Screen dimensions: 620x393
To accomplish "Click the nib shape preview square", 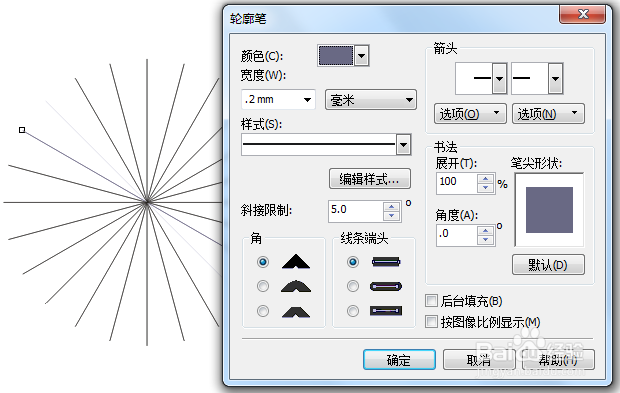I will pos(549,210).
